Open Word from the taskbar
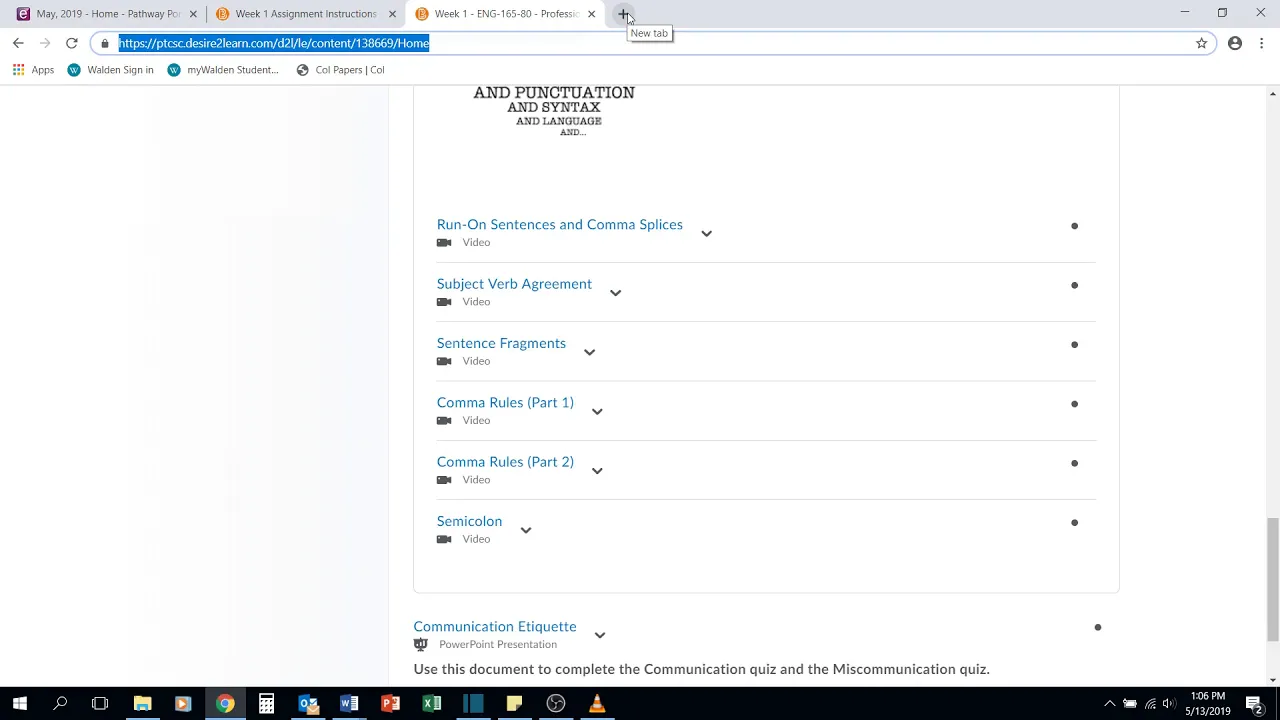Image resolution: width=1280 pixels, height=720 pixels. click(349, 704)
